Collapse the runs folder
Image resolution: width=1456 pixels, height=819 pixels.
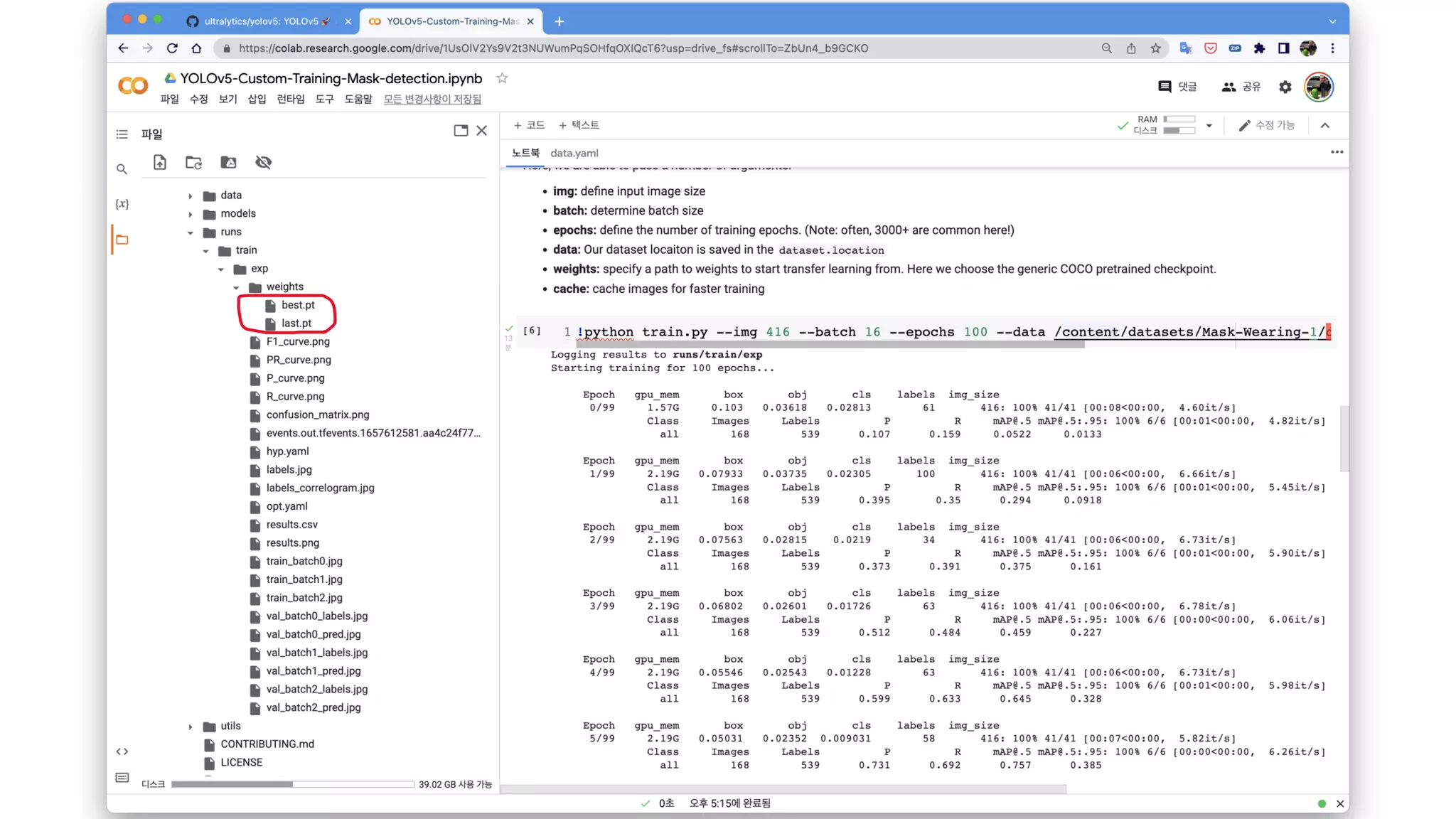pos(191,232)
